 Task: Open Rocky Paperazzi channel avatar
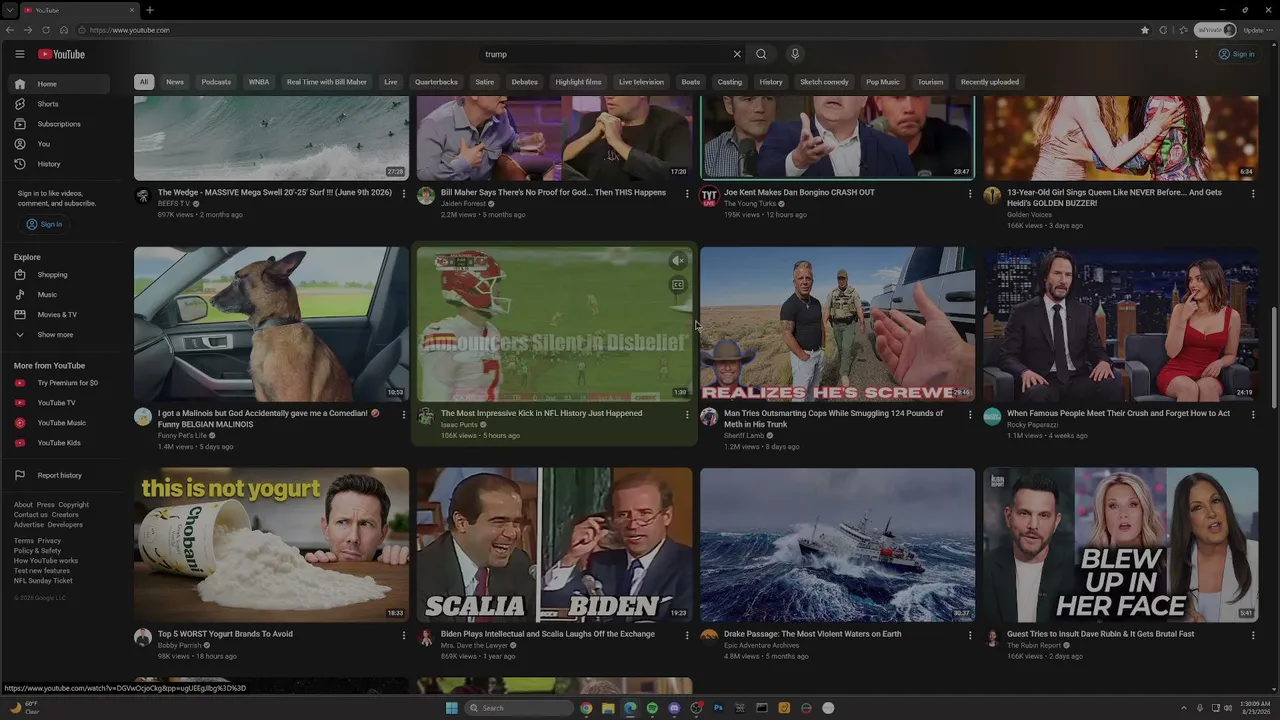(x=992, y=417)
